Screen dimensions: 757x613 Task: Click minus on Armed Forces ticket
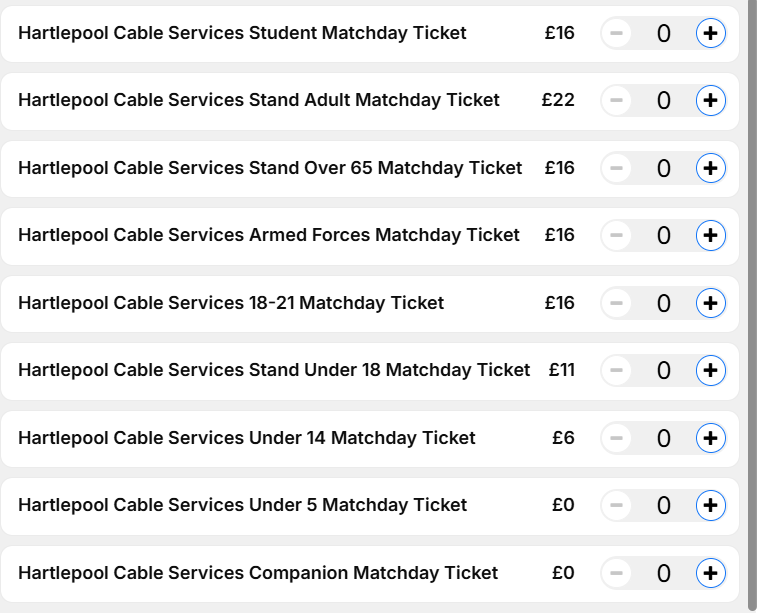click(616, 235)
